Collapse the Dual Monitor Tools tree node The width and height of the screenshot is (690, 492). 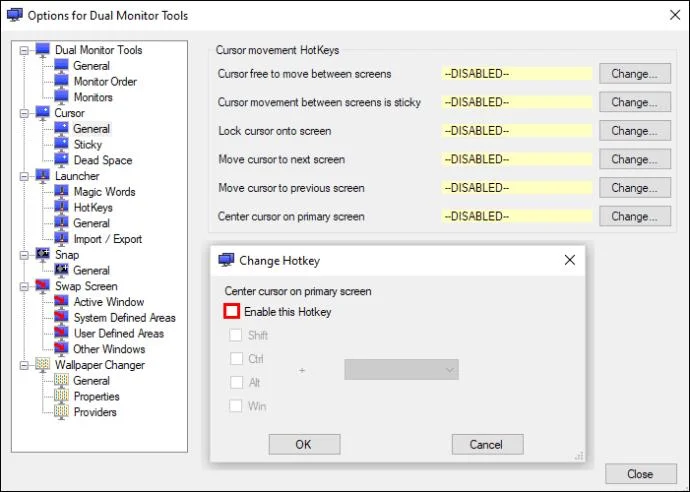coord(24,50)
